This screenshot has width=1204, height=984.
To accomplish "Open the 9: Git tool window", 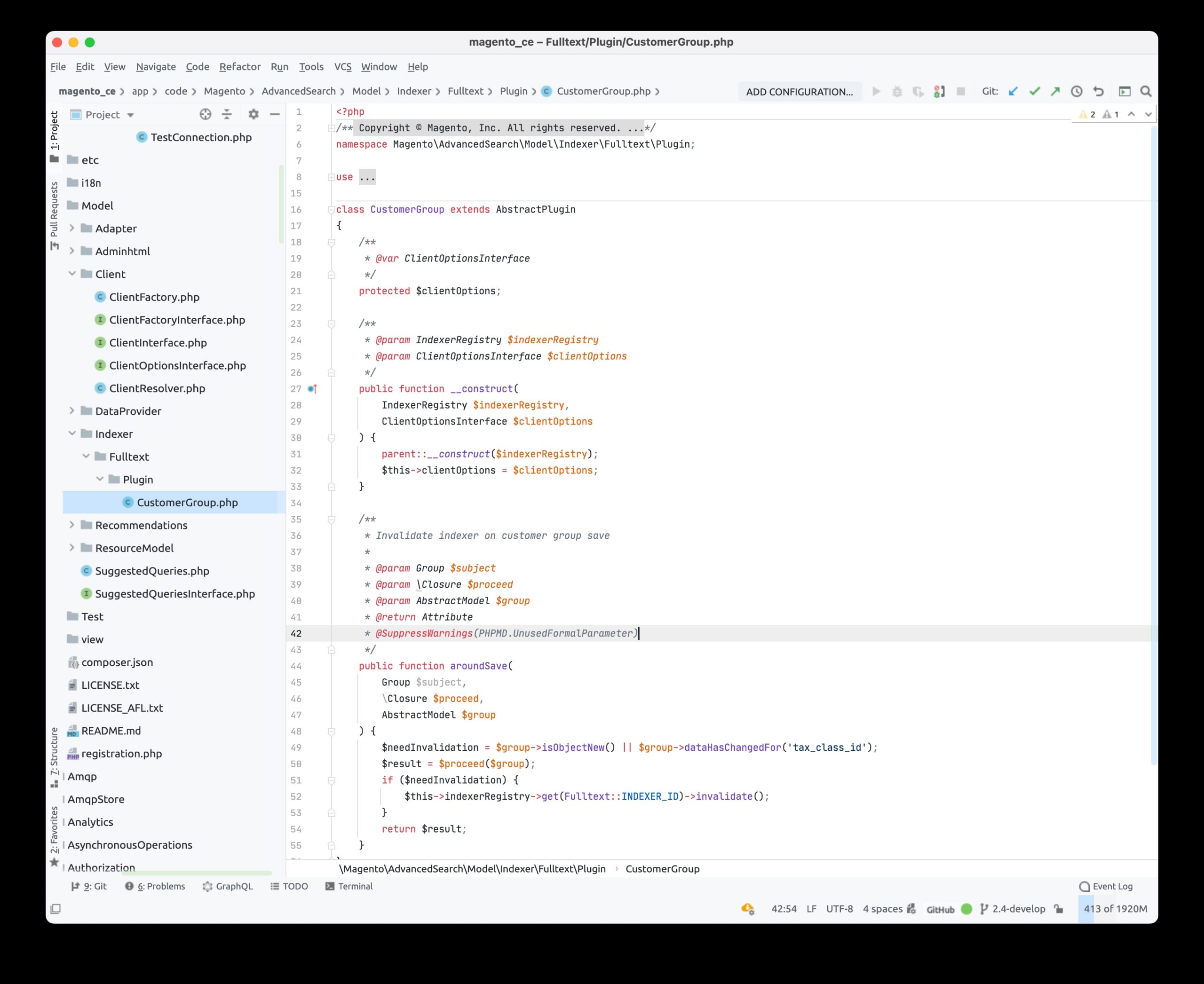I will [89, 886].
